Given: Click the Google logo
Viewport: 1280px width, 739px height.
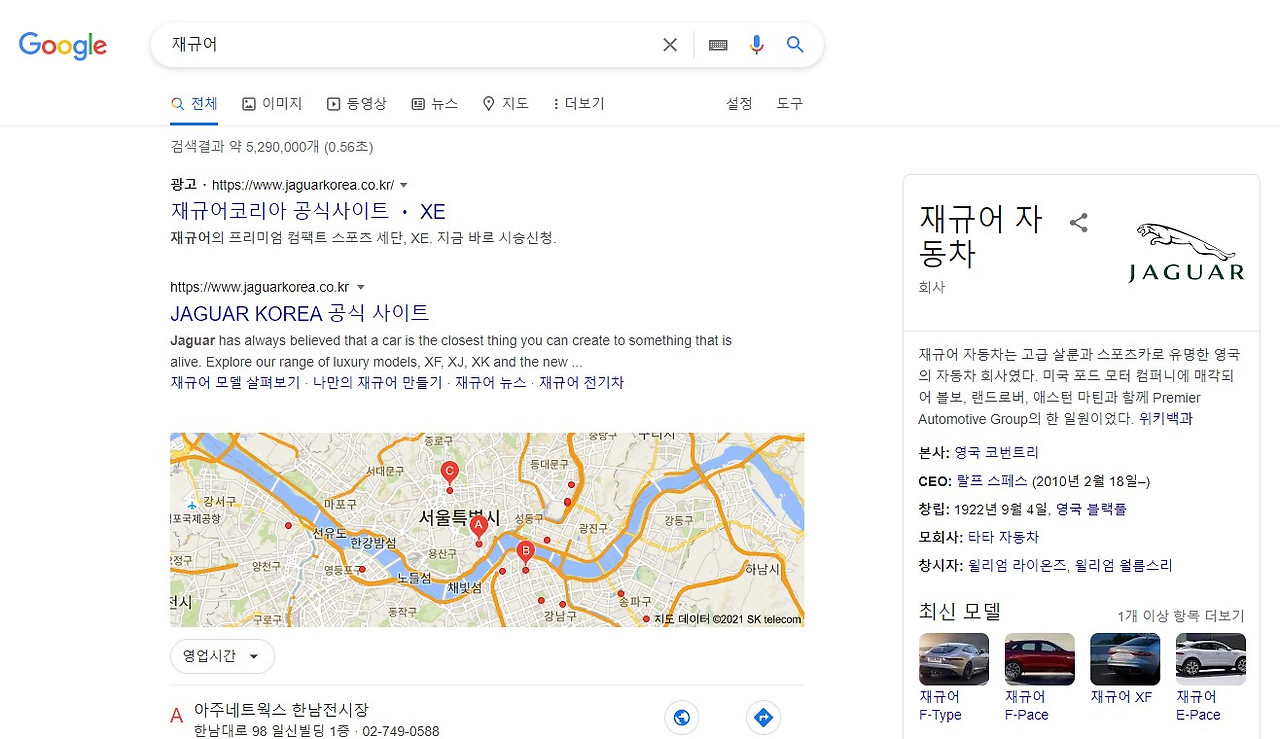Looking at the screenshot, I should click(62, 45).
